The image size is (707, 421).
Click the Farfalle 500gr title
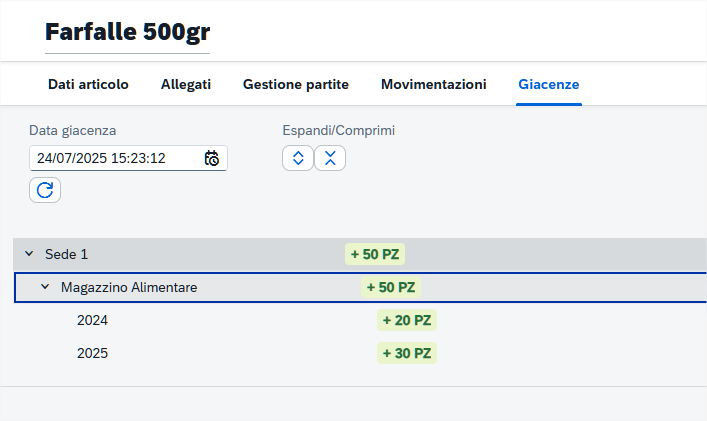128,32
